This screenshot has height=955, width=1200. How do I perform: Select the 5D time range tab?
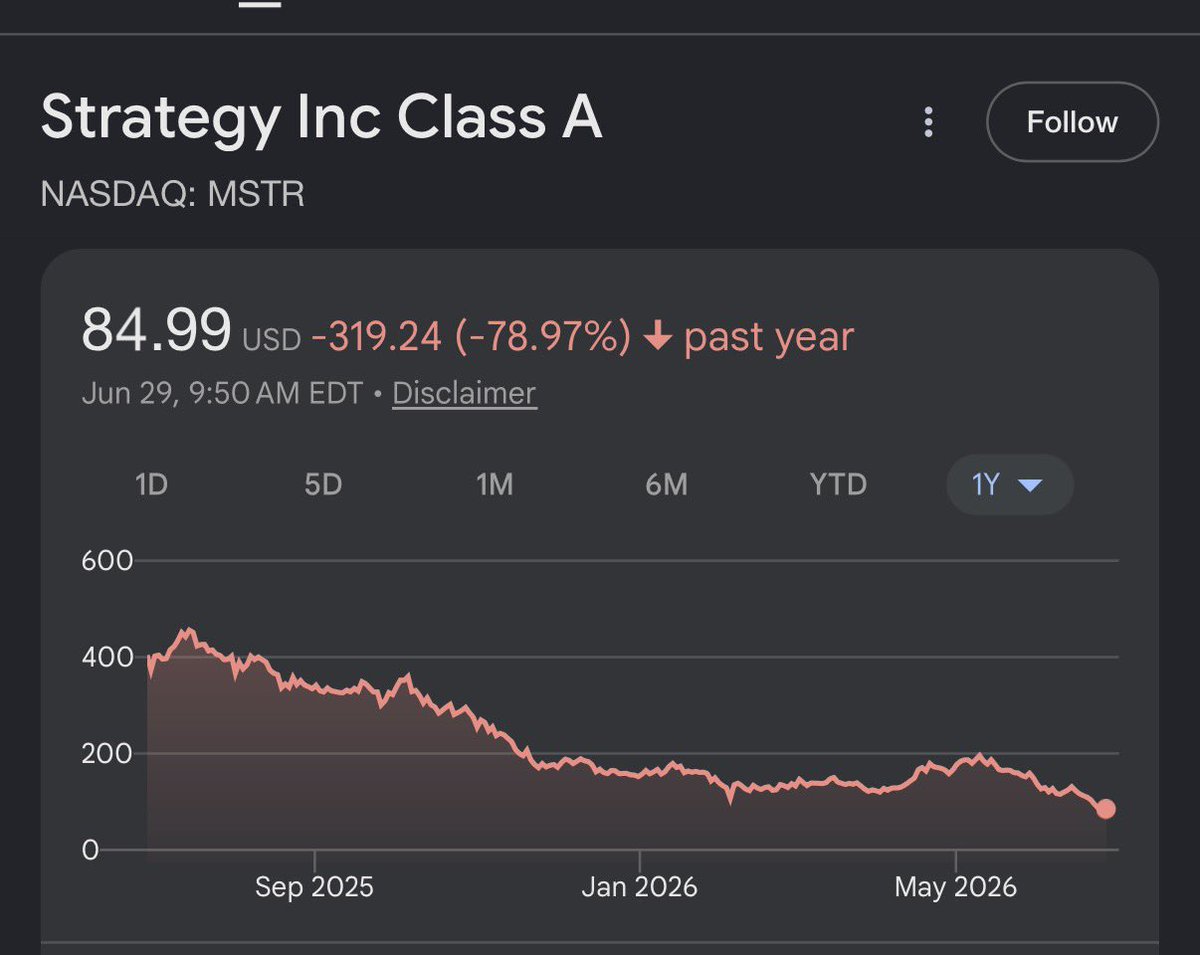(323, 485)
